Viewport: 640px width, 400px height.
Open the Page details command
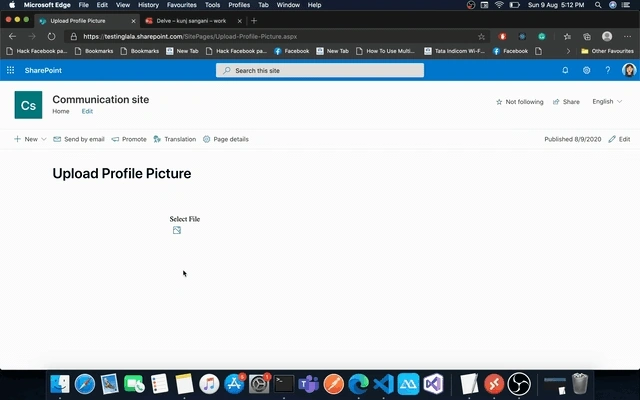click(226, 139)
